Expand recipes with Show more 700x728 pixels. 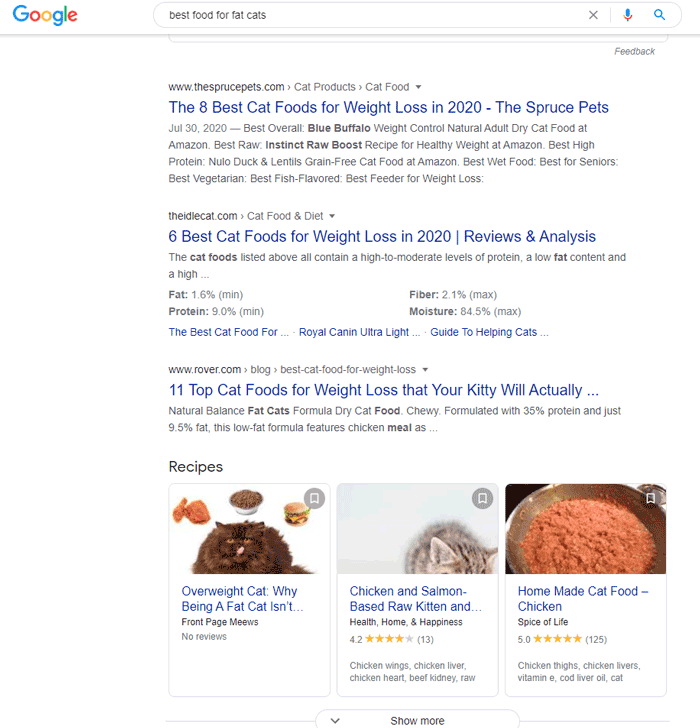[x=417, y=720]
